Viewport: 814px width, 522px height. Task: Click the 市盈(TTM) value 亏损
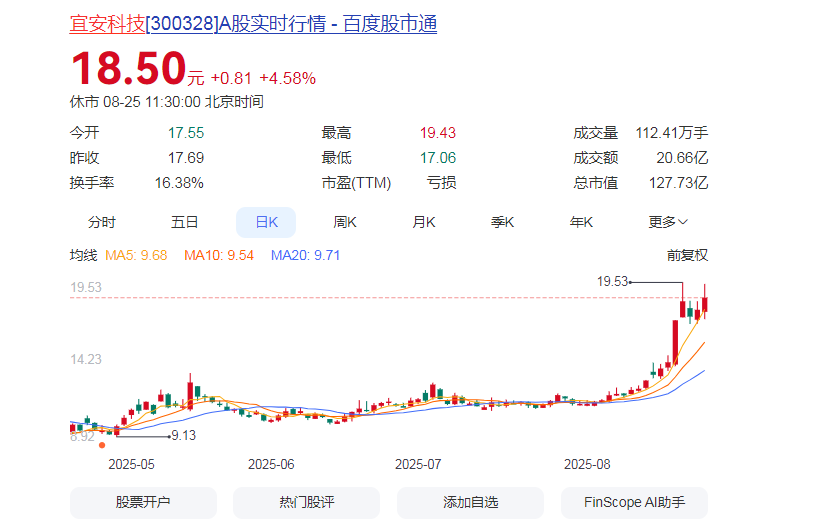441,183
